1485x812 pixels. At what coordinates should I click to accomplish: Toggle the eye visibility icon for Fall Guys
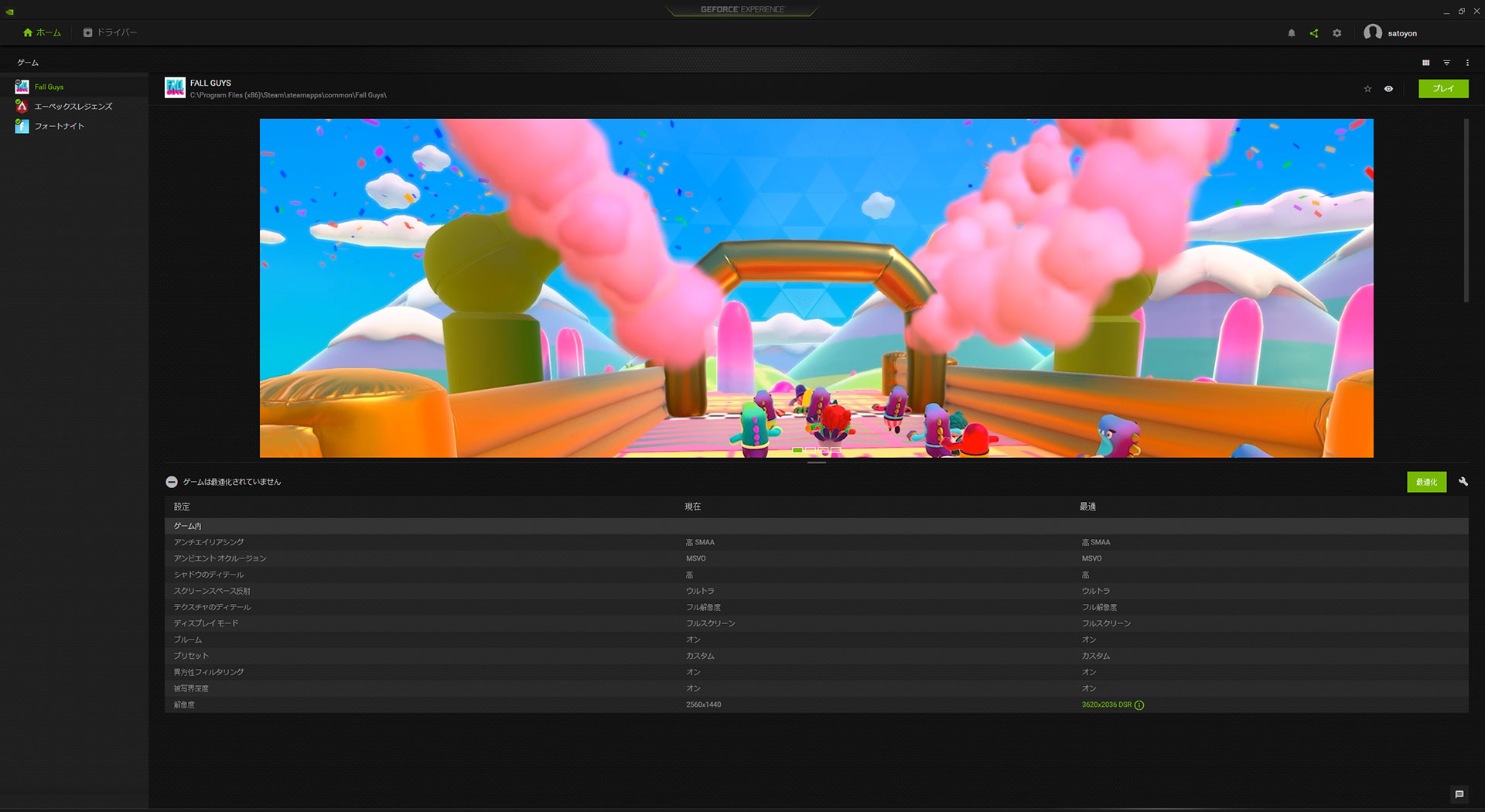[x=1388, y=89]
